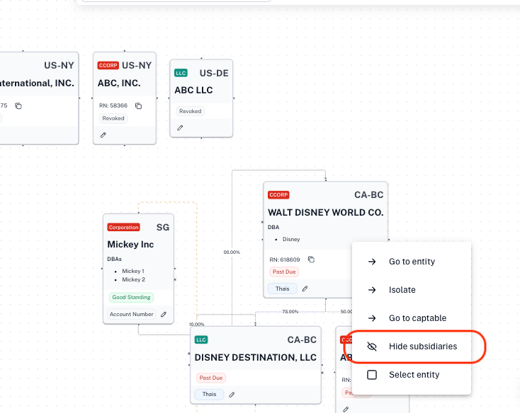
Task: Copy registration number 58366 on ABC, INC.
Action: 138,106
